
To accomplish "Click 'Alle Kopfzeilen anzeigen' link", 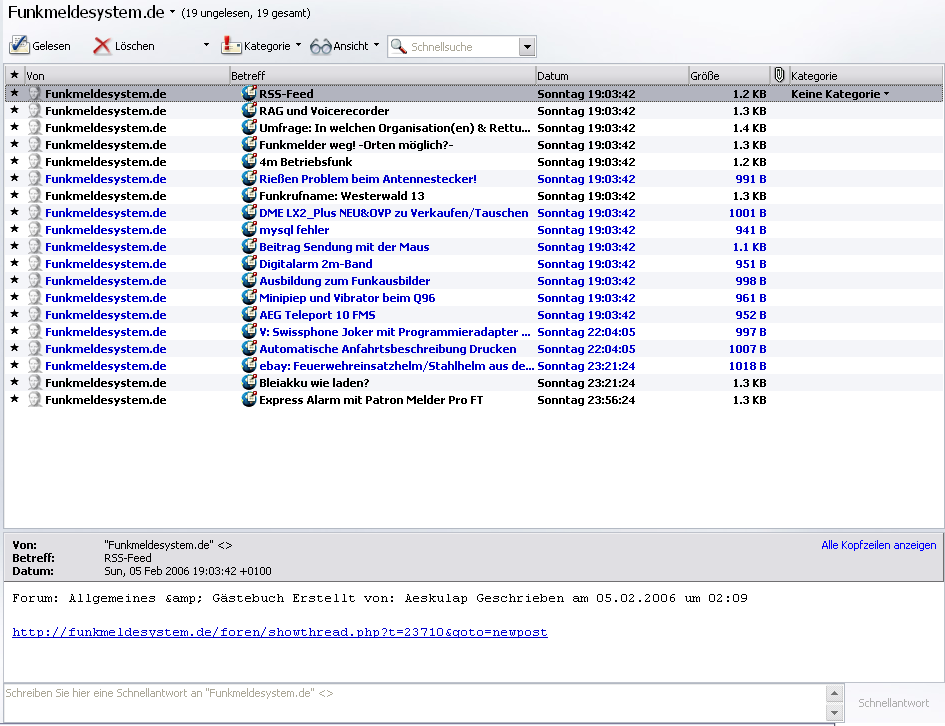I will pos(878,545).
